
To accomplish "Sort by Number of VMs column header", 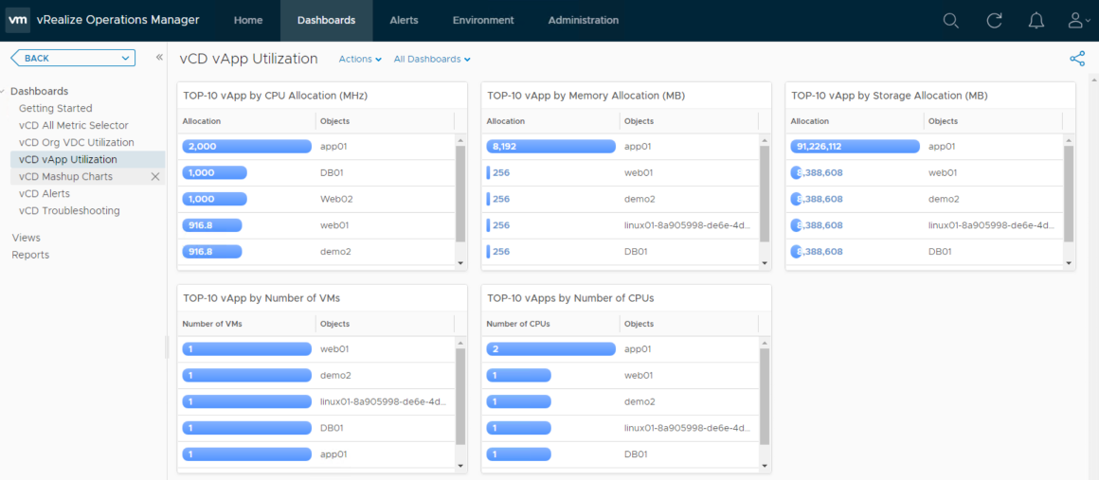I will 212,324.
